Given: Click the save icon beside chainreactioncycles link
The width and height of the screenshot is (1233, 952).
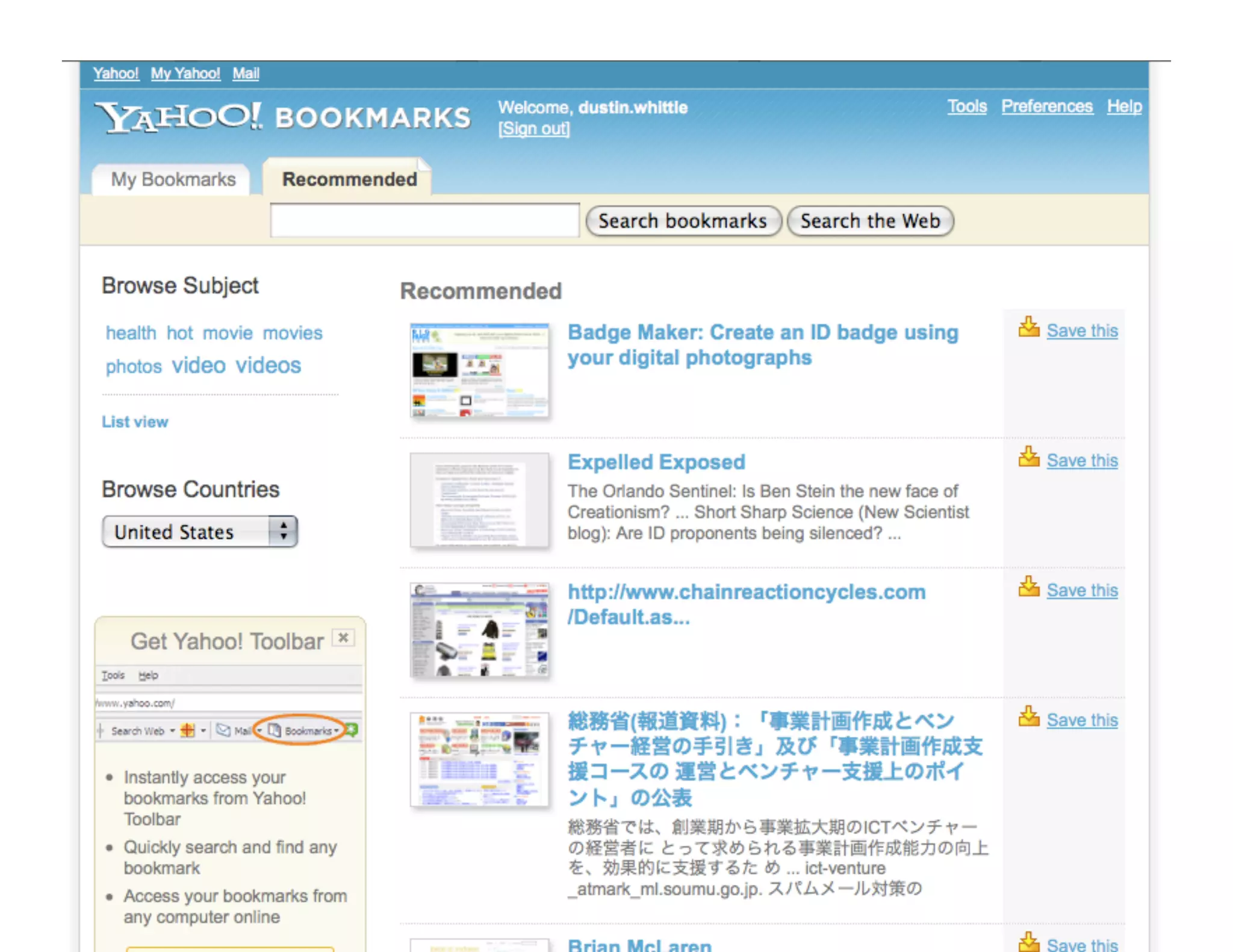Looking at the screenshot, I should click(x=1029, y=587).
